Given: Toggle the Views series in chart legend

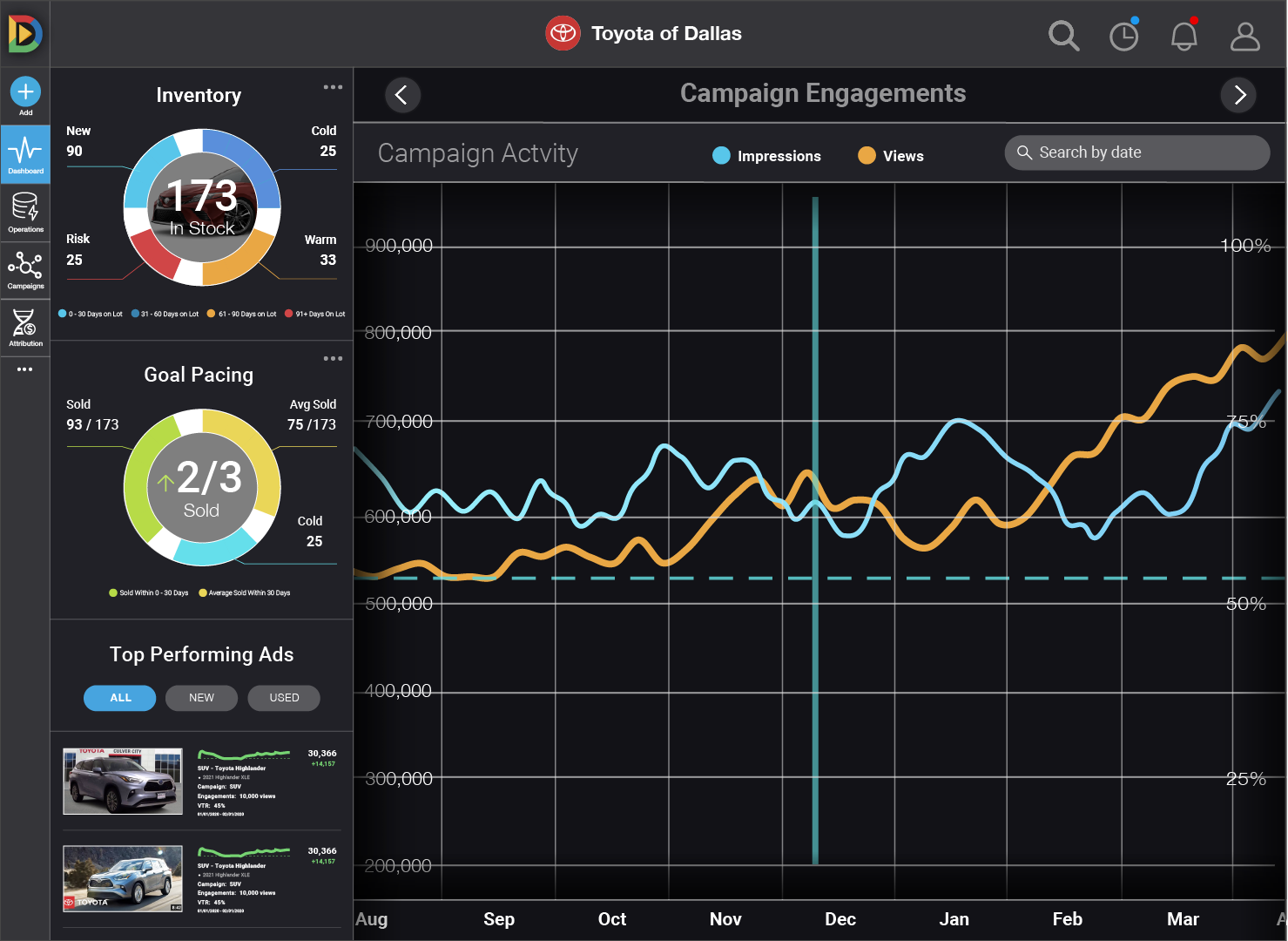Looking at the screenshot, I should (891, 156).
